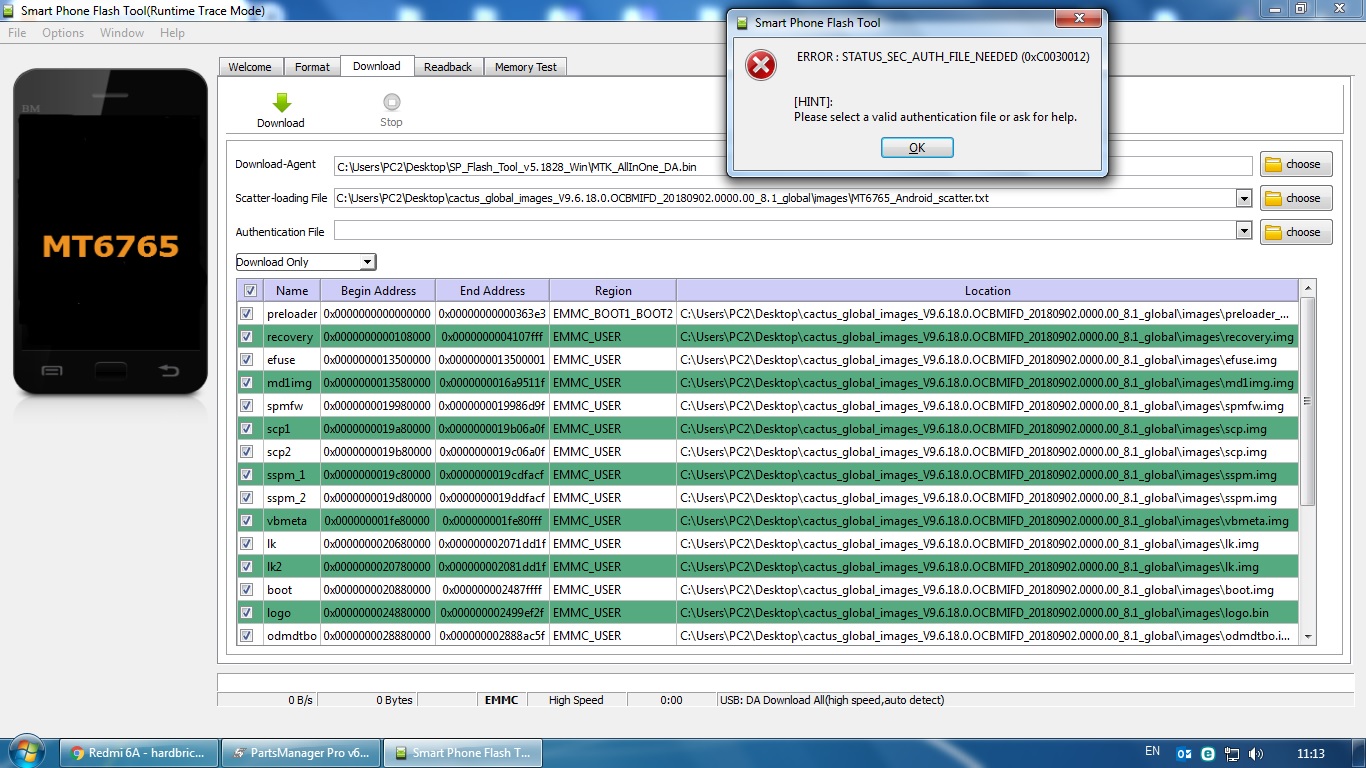Image resolution: width=1366 pixels, height=768 pixels.
Task: Uncheck the recovery partition checkbox
Action: [x=246, y=337]
